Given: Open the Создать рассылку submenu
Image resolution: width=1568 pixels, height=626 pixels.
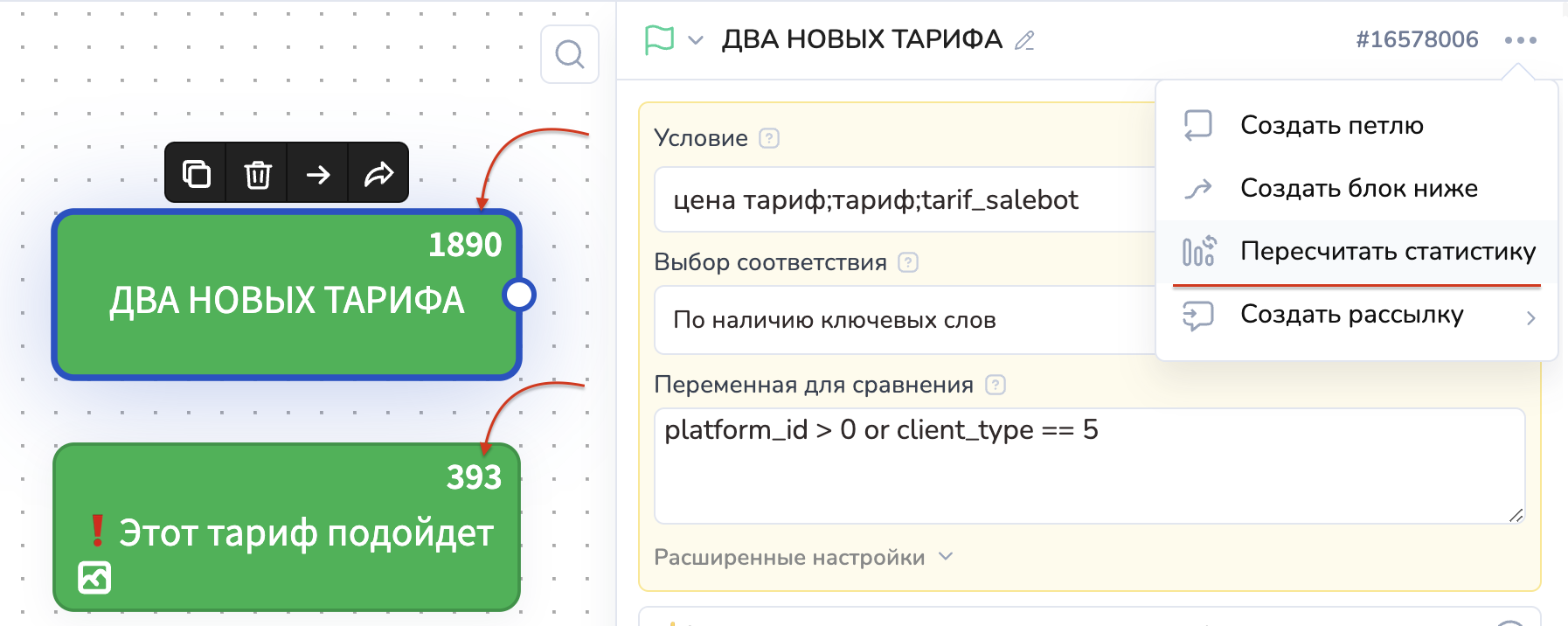Looking at the screenshot, I should [1351, 315].
